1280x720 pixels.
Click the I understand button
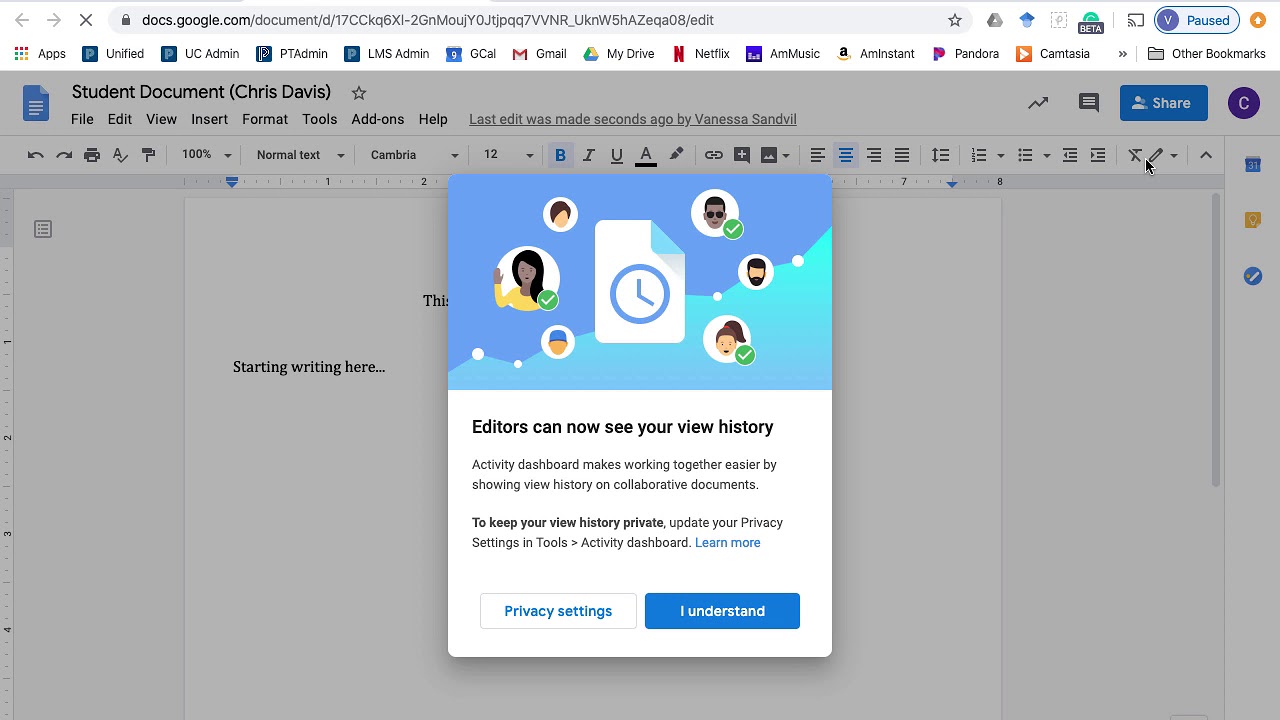(x=722, y=611)
